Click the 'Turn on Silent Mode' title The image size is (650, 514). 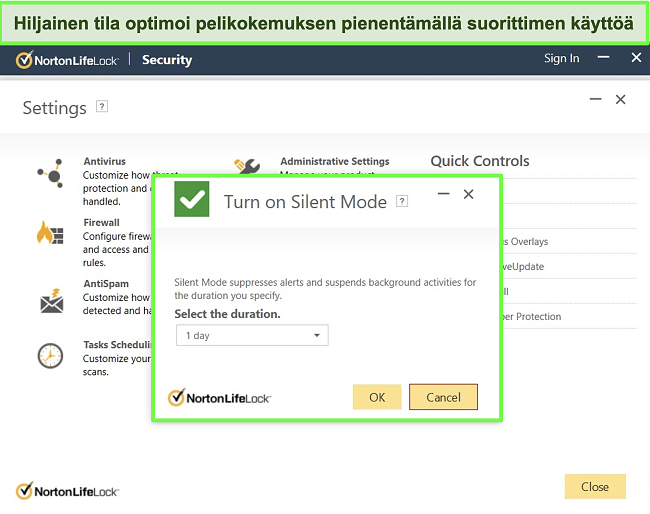305,202
